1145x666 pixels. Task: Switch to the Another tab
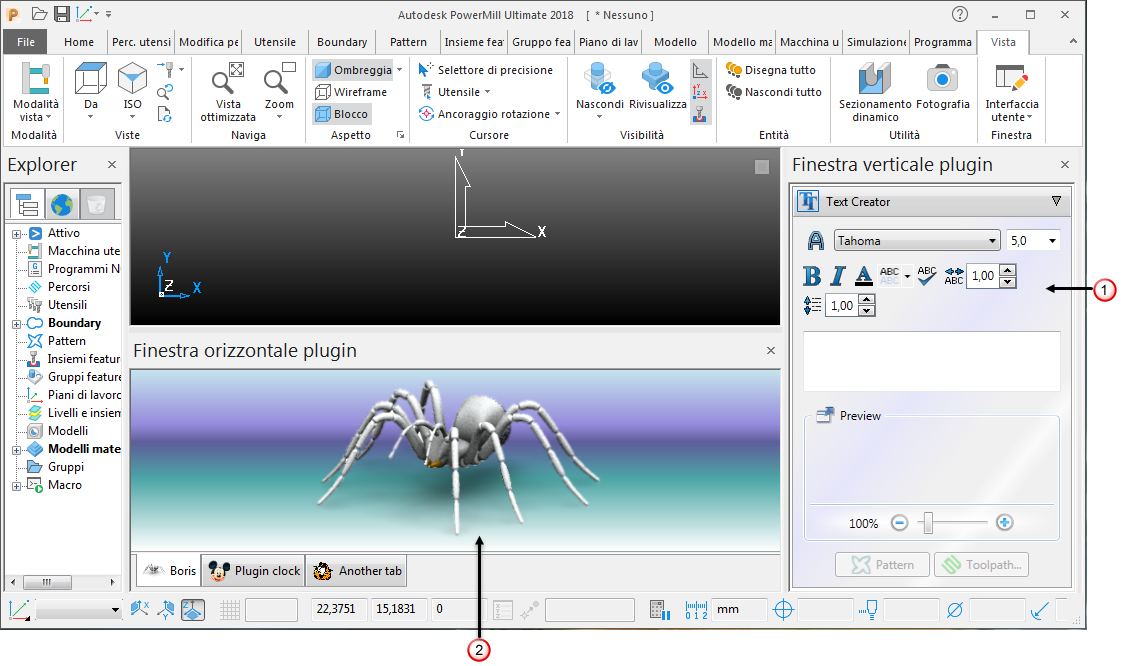356,570
